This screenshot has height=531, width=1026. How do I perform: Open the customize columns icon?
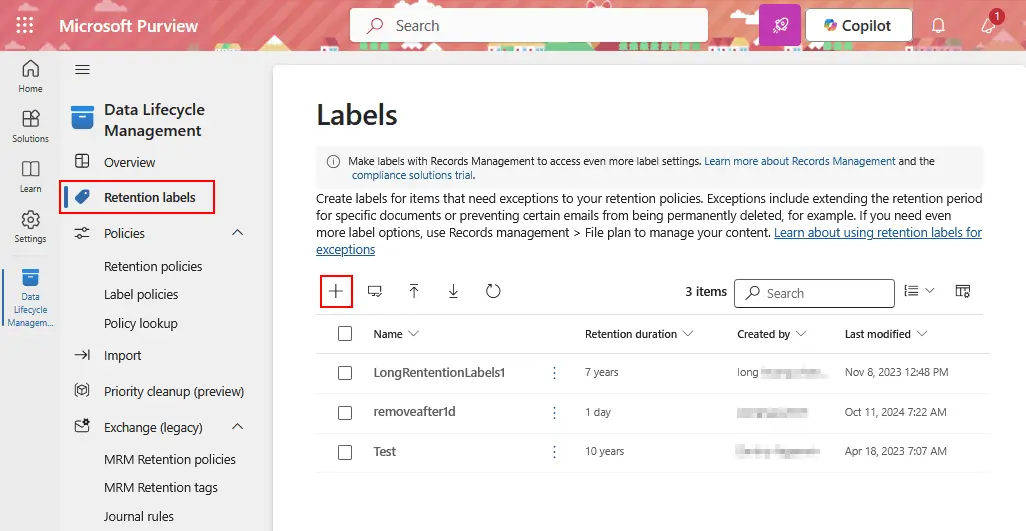tap(963, 291)
